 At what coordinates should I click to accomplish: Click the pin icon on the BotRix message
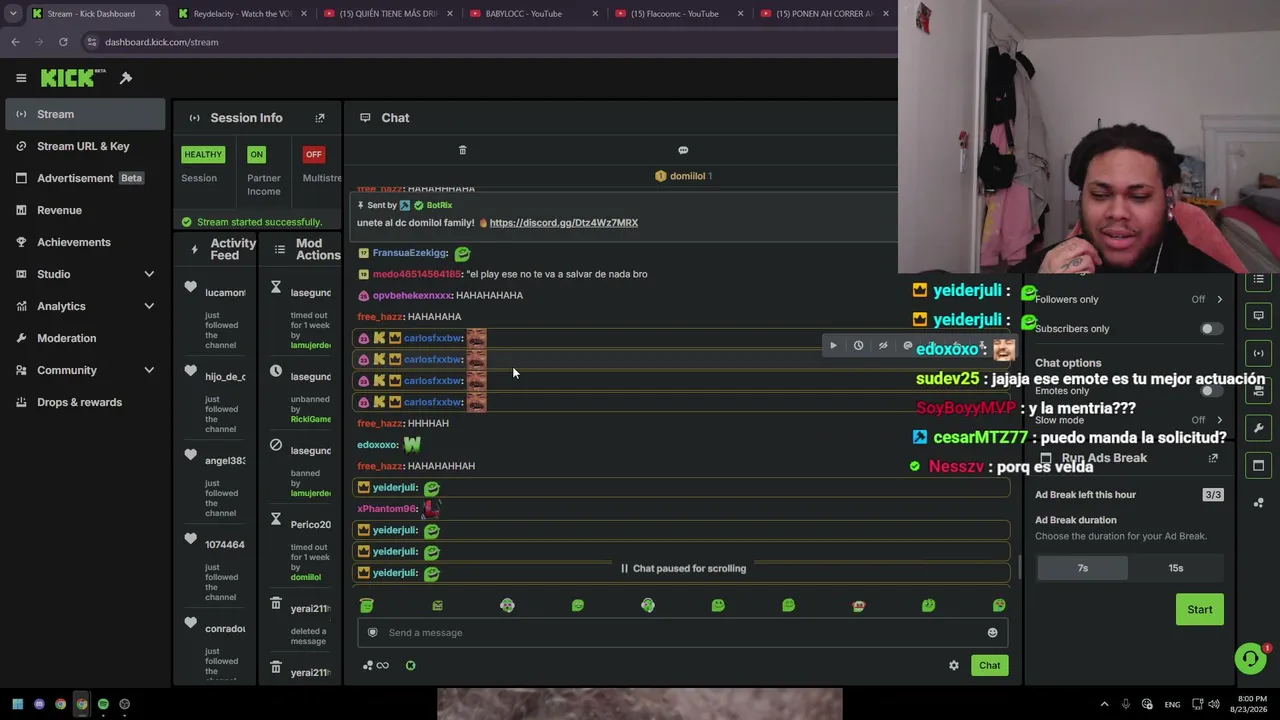coord(361,205)
